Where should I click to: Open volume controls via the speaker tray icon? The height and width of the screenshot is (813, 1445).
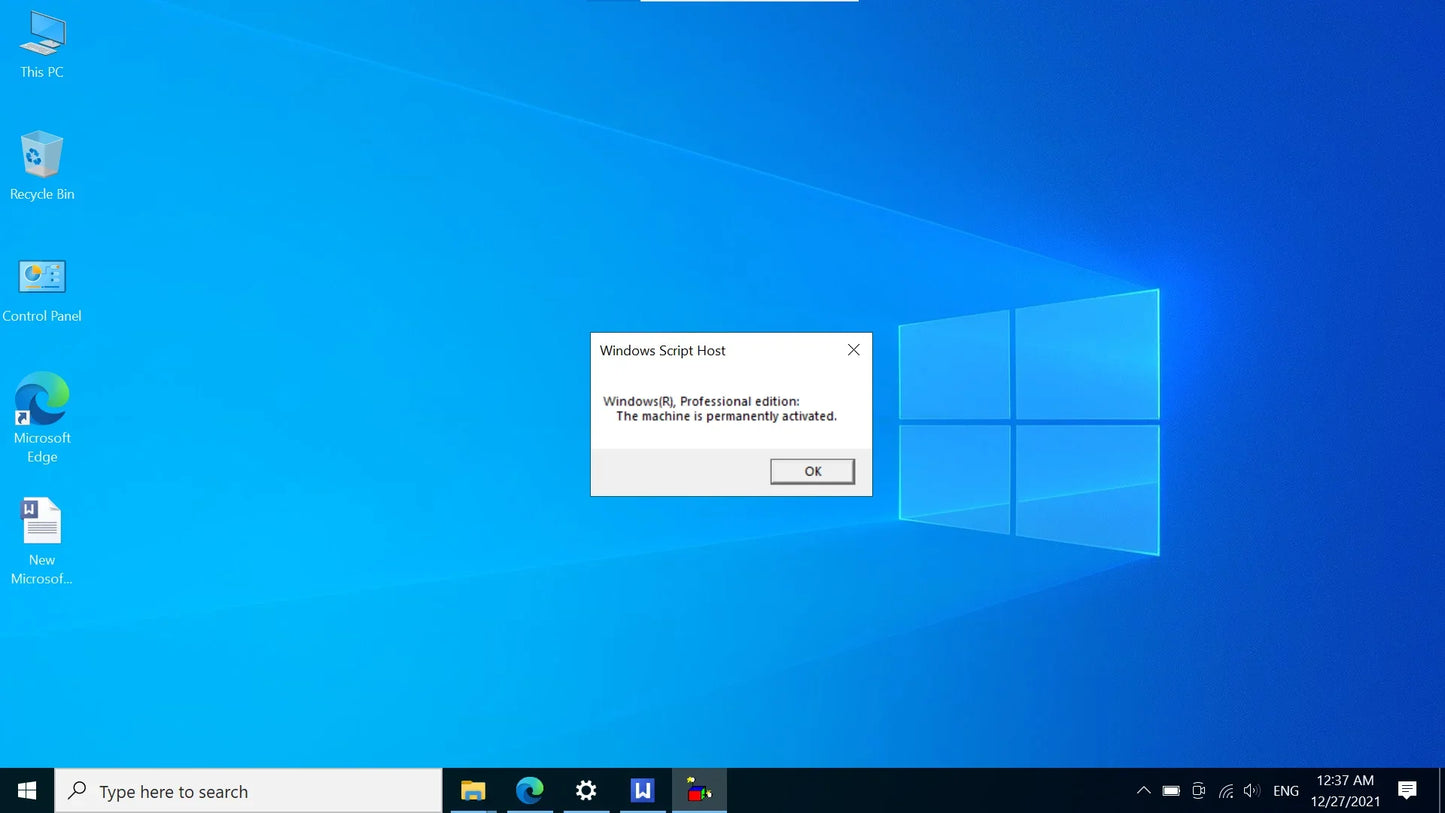tap(1252, 790)
